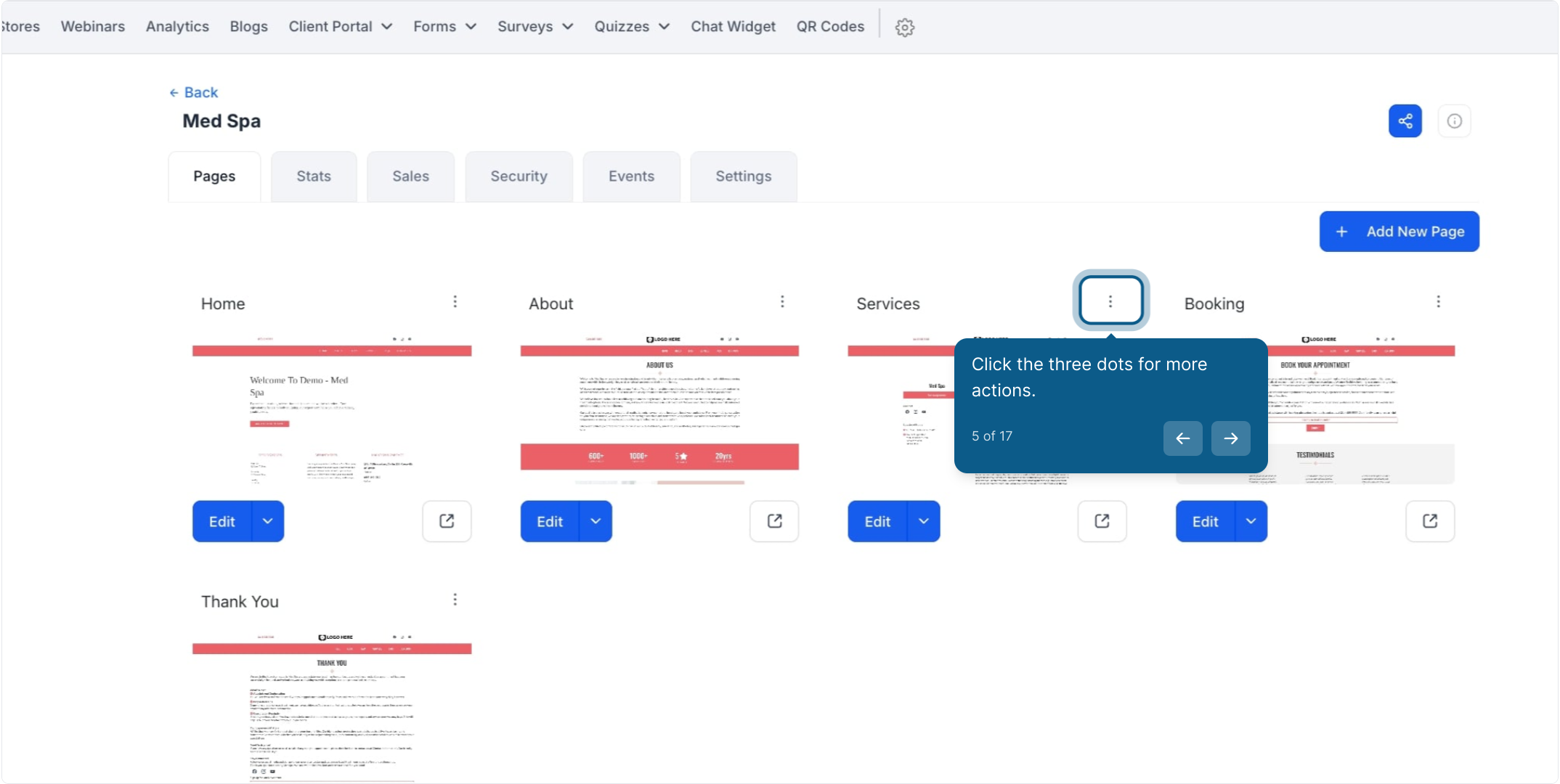The height and width of the screenshot is (784, 1560).
Task: Click Edit on the About page
Action: coord(550,521)
